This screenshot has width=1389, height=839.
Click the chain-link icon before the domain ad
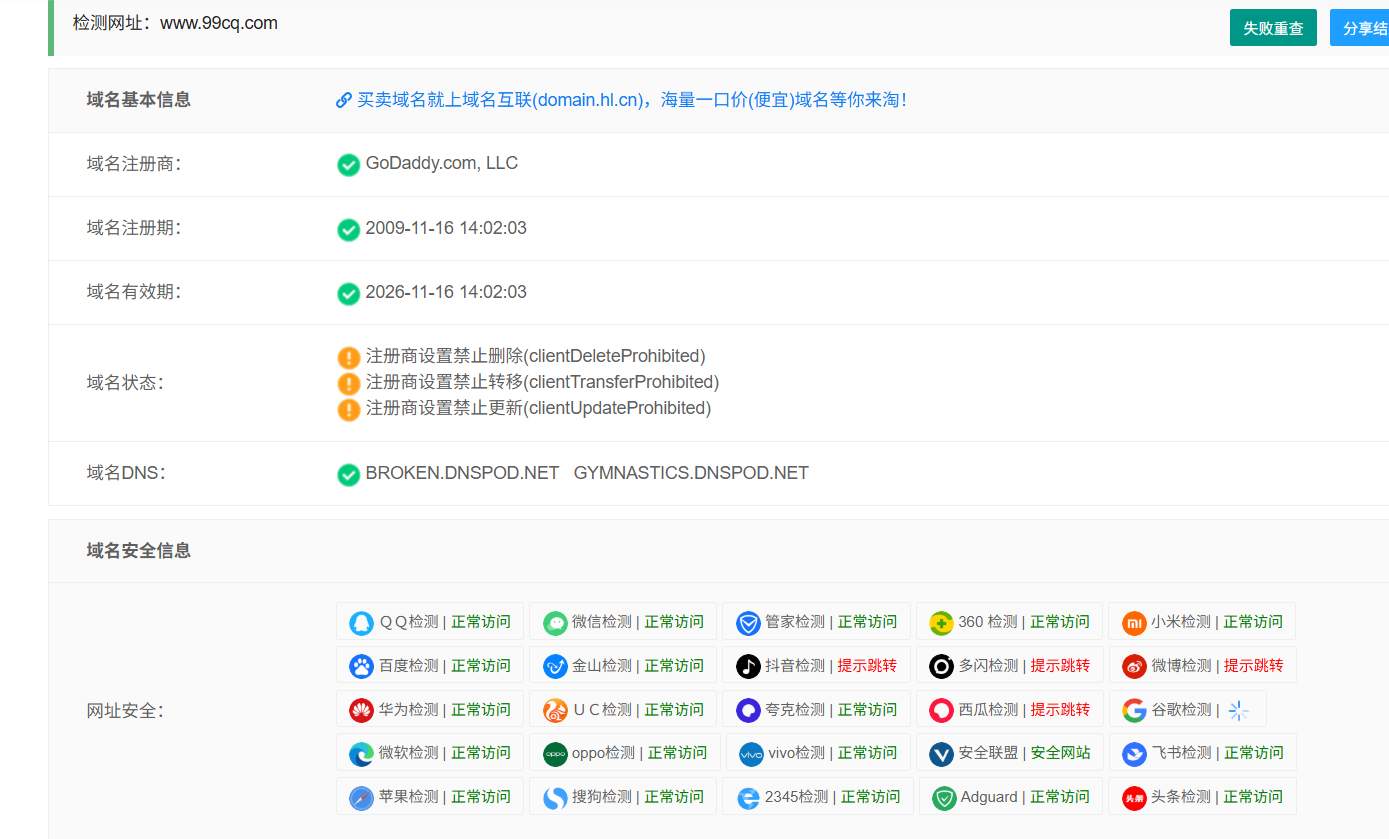point(342,99)
